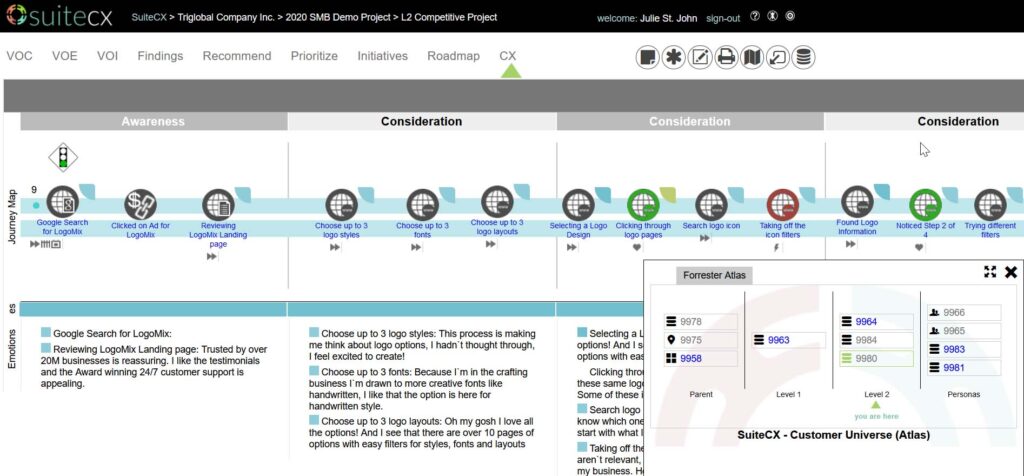Click Atlas Level 2 entry 9984
Screen dimensions: 1024x476
[876, 340]
